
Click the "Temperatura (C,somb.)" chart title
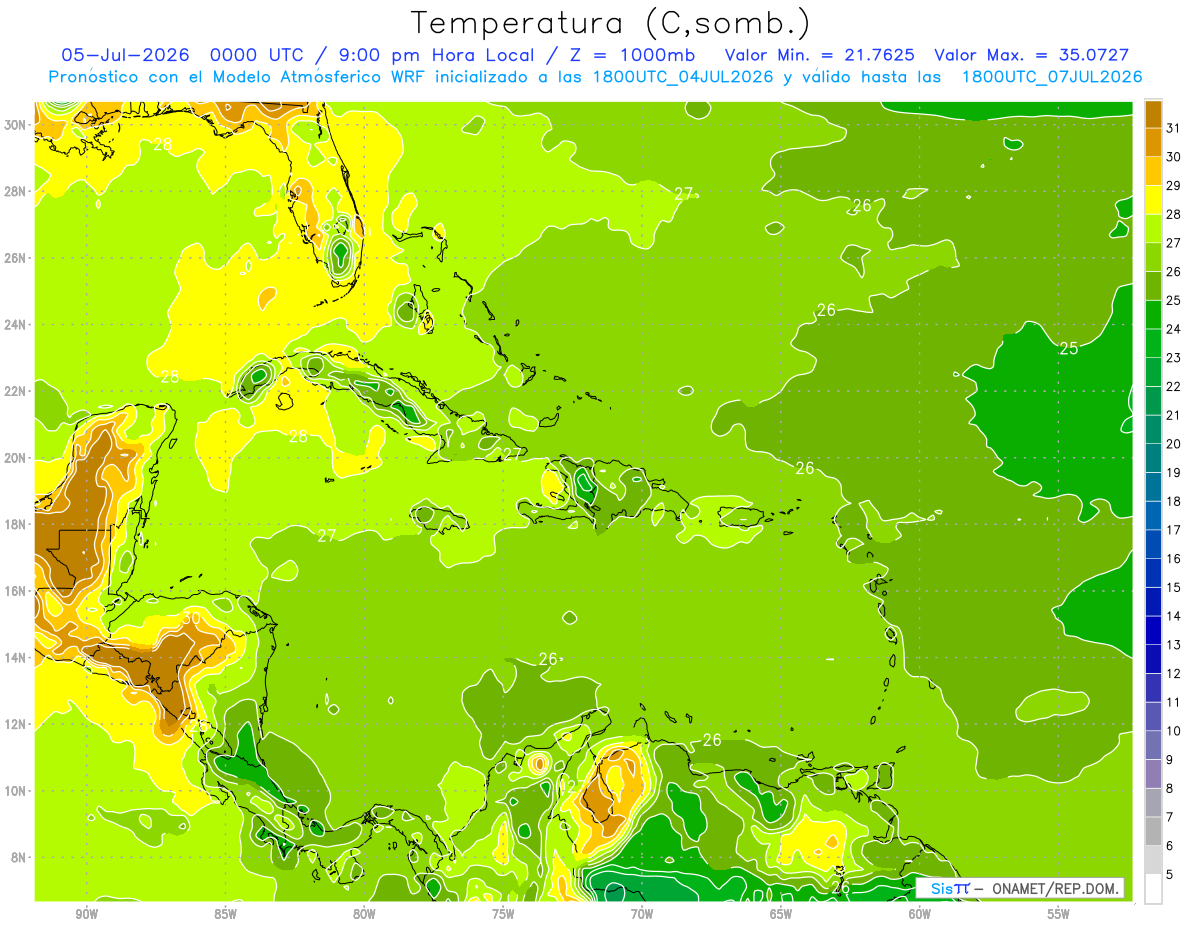coord(610,22)
